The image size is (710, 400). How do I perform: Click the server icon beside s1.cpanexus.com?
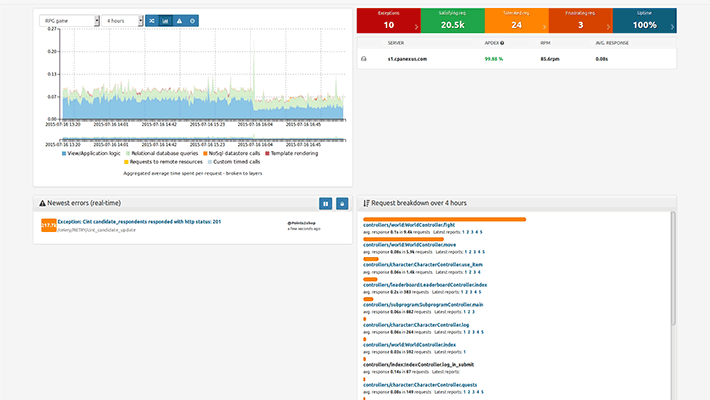pos(363,60)
